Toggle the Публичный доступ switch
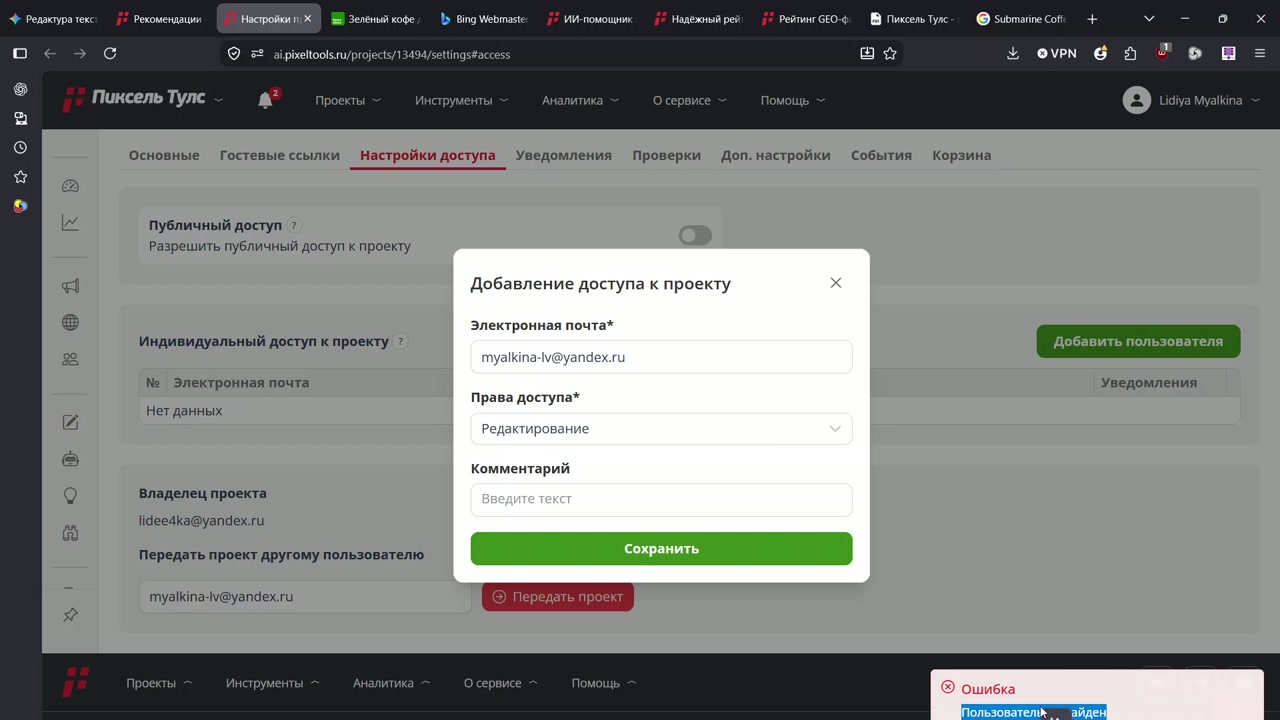The image size is (1280, 720). pos(695,235)
